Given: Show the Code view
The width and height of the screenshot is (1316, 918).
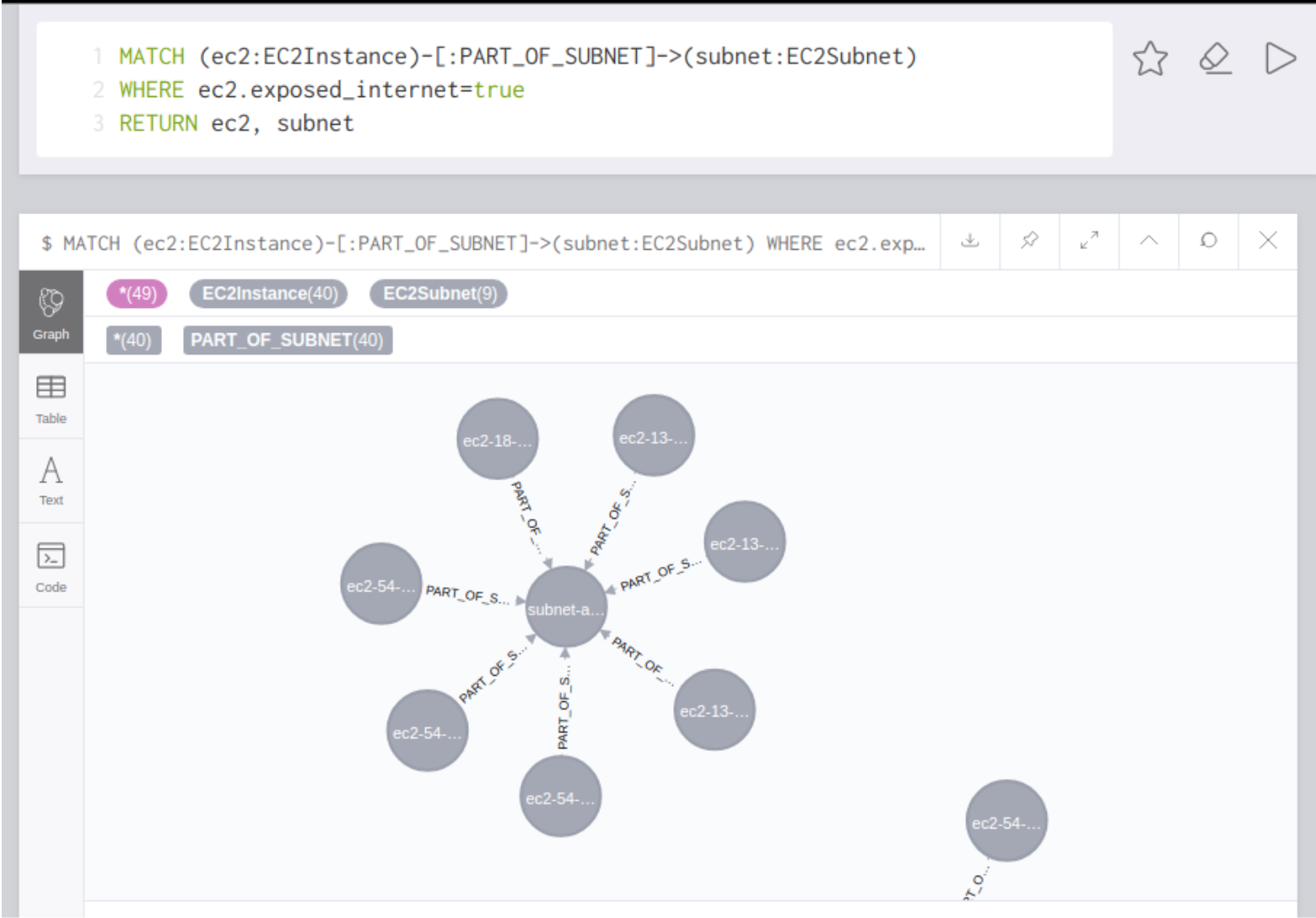Looking at the screenshot, I should coord(51,566).
